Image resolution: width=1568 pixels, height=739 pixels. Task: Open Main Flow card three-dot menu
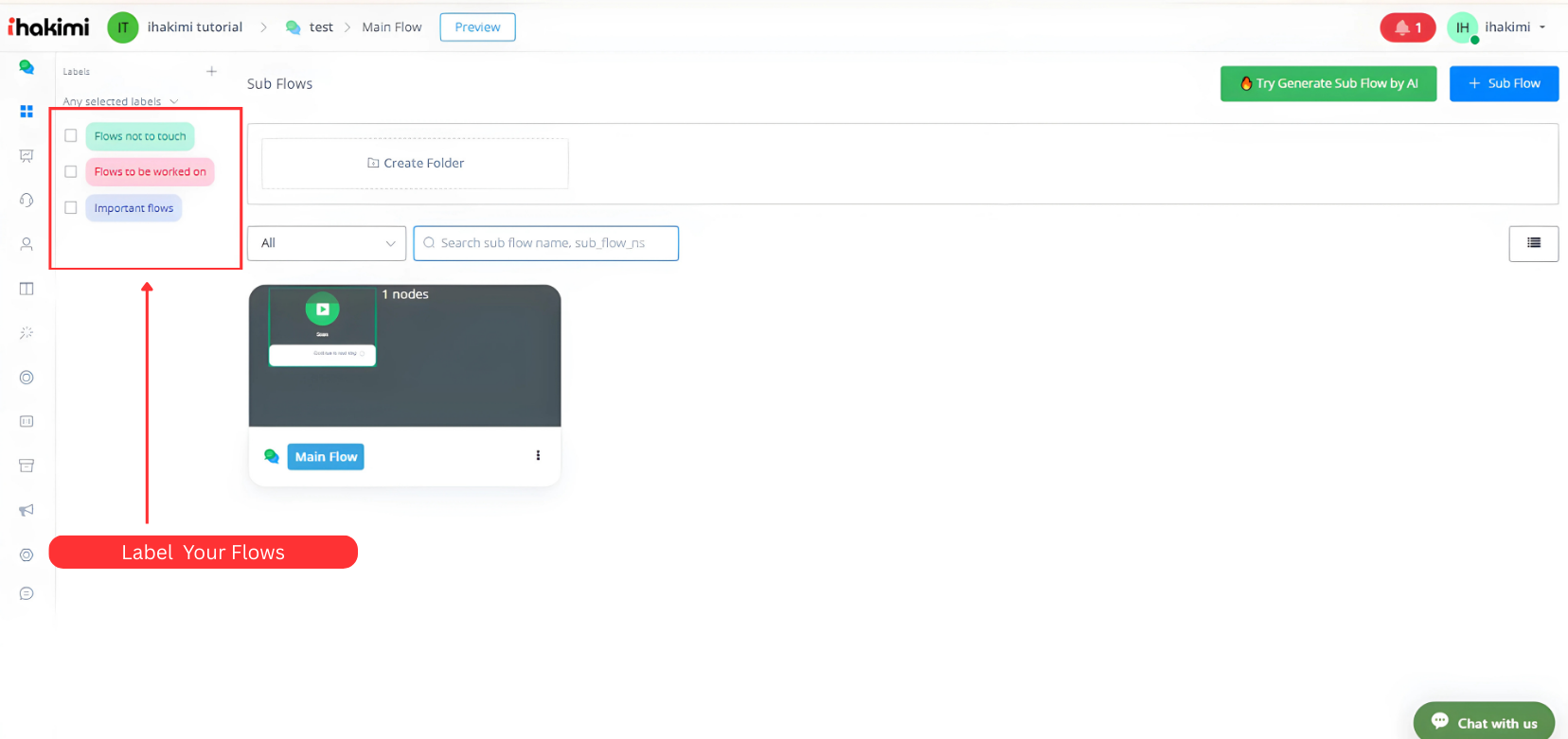pos(538,456)
